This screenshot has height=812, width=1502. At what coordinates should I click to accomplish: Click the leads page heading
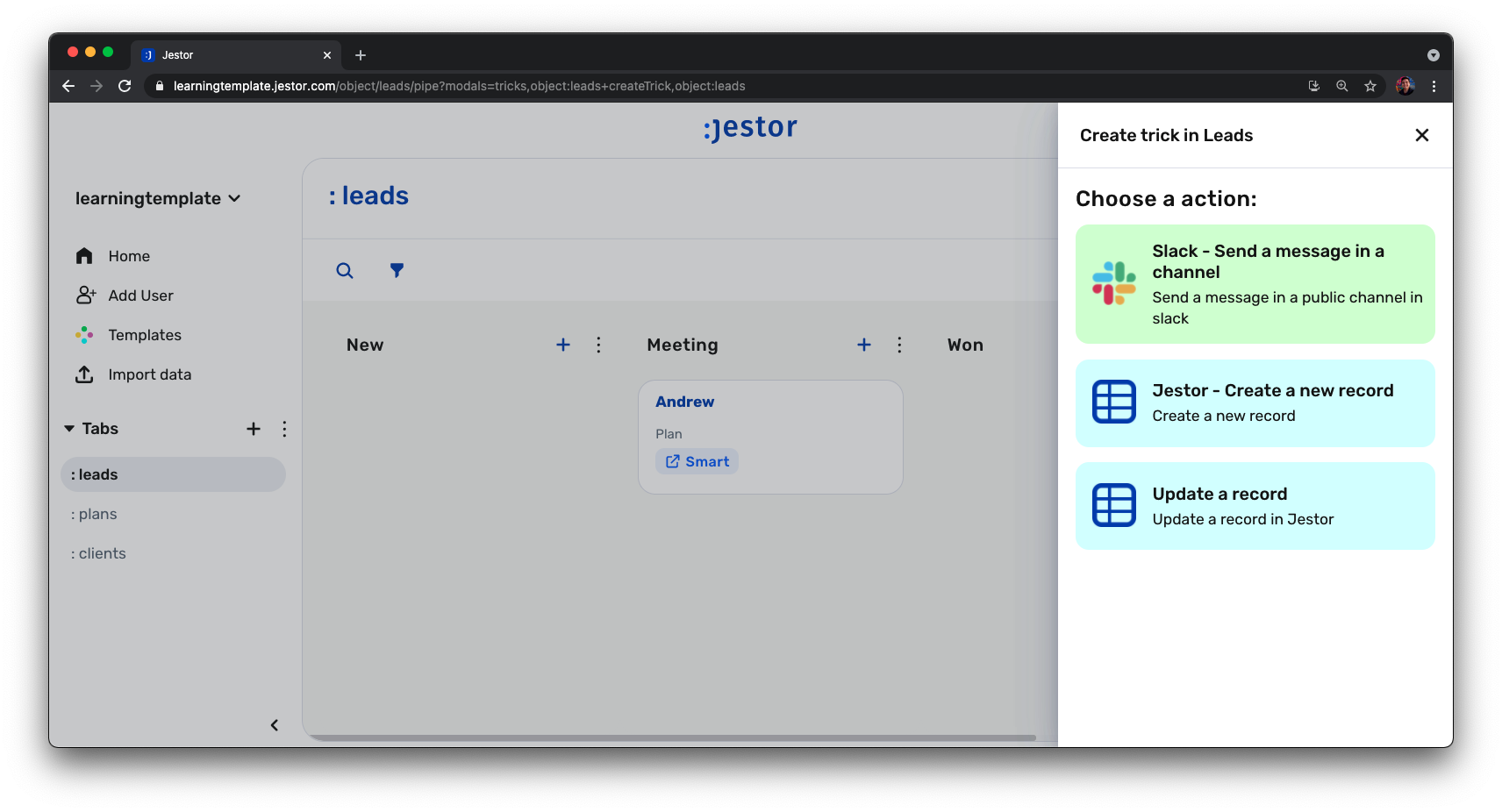click(368, 196)
